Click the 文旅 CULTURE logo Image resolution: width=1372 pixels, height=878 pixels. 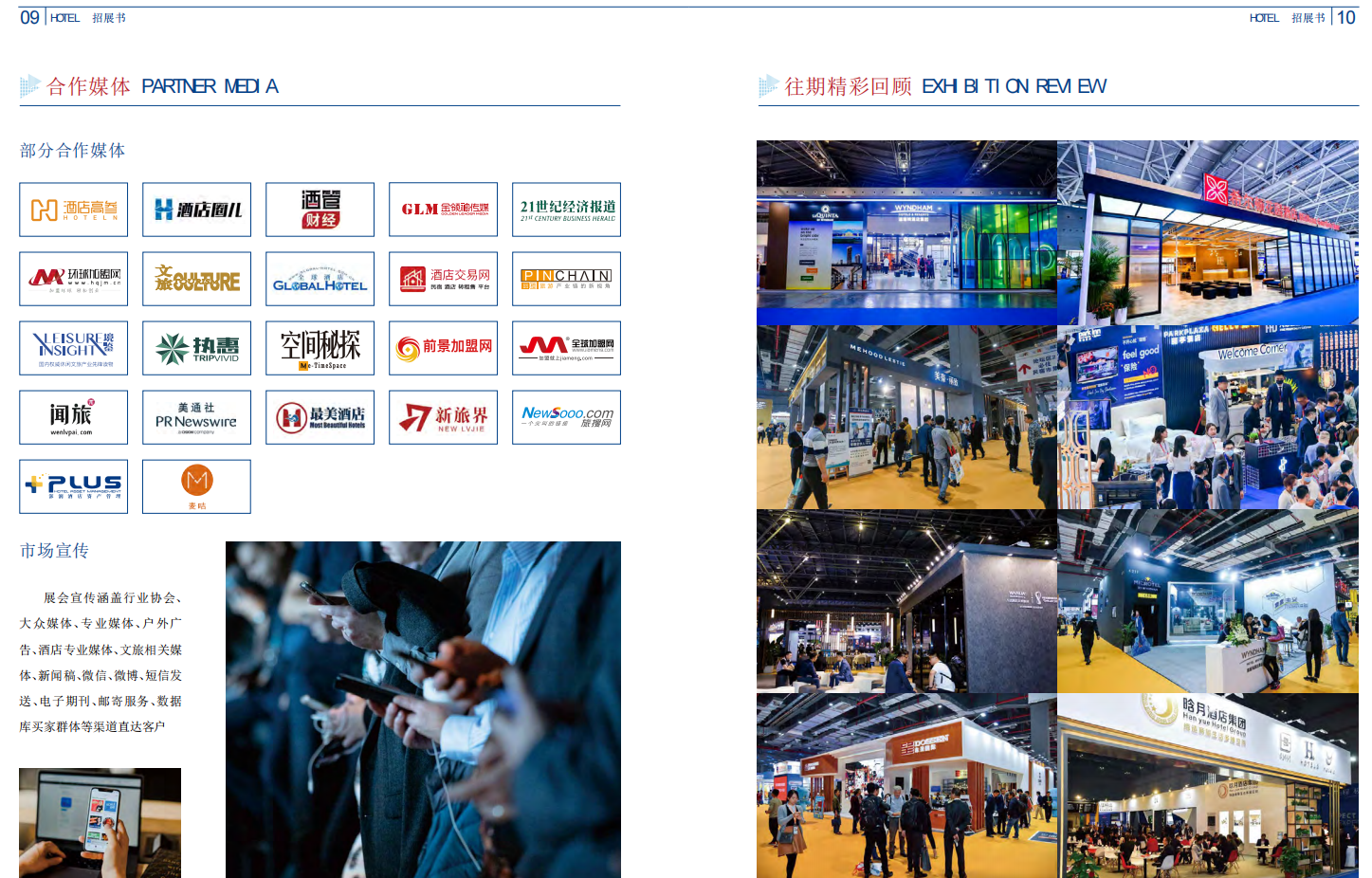coord(196,279)
